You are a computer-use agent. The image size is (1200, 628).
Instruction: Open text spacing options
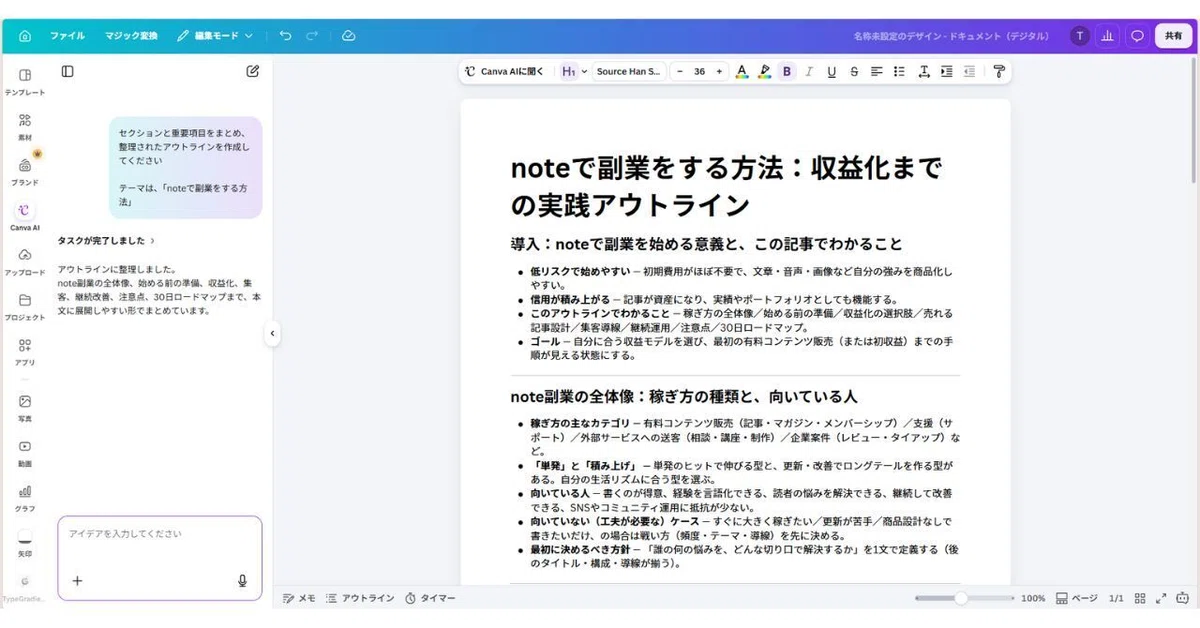923,72
